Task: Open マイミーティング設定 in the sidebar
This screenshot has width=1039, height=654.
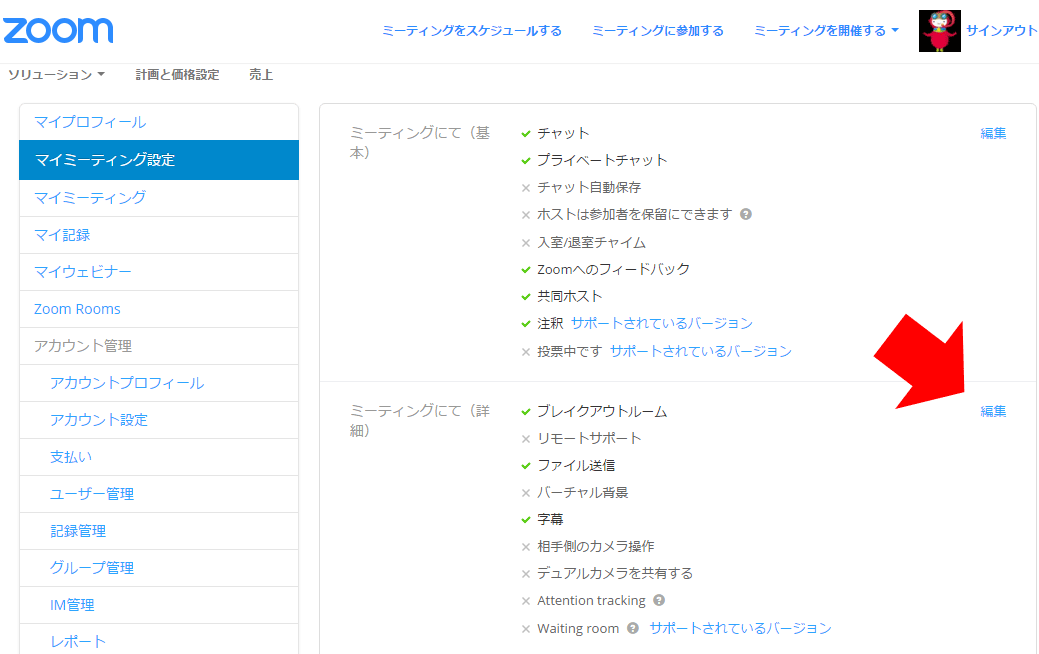Action: tap(158, 160)
